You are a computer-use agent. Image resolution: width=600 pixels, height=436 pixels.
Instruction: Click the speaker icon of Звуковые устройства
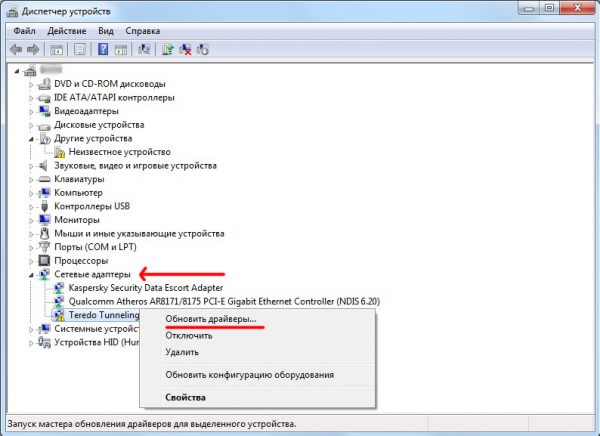pos(44,165)
